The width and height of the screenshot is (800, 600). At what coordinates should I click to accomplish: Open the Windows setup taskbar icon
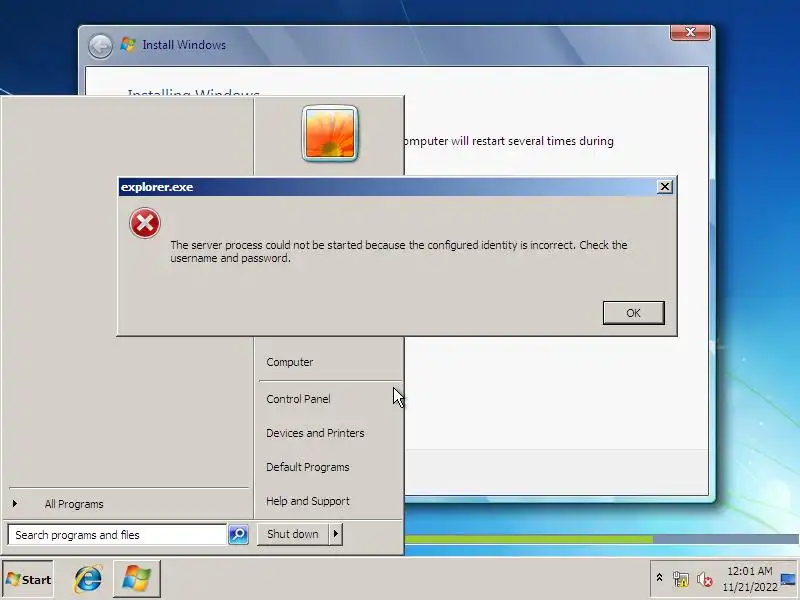(137, 579)
